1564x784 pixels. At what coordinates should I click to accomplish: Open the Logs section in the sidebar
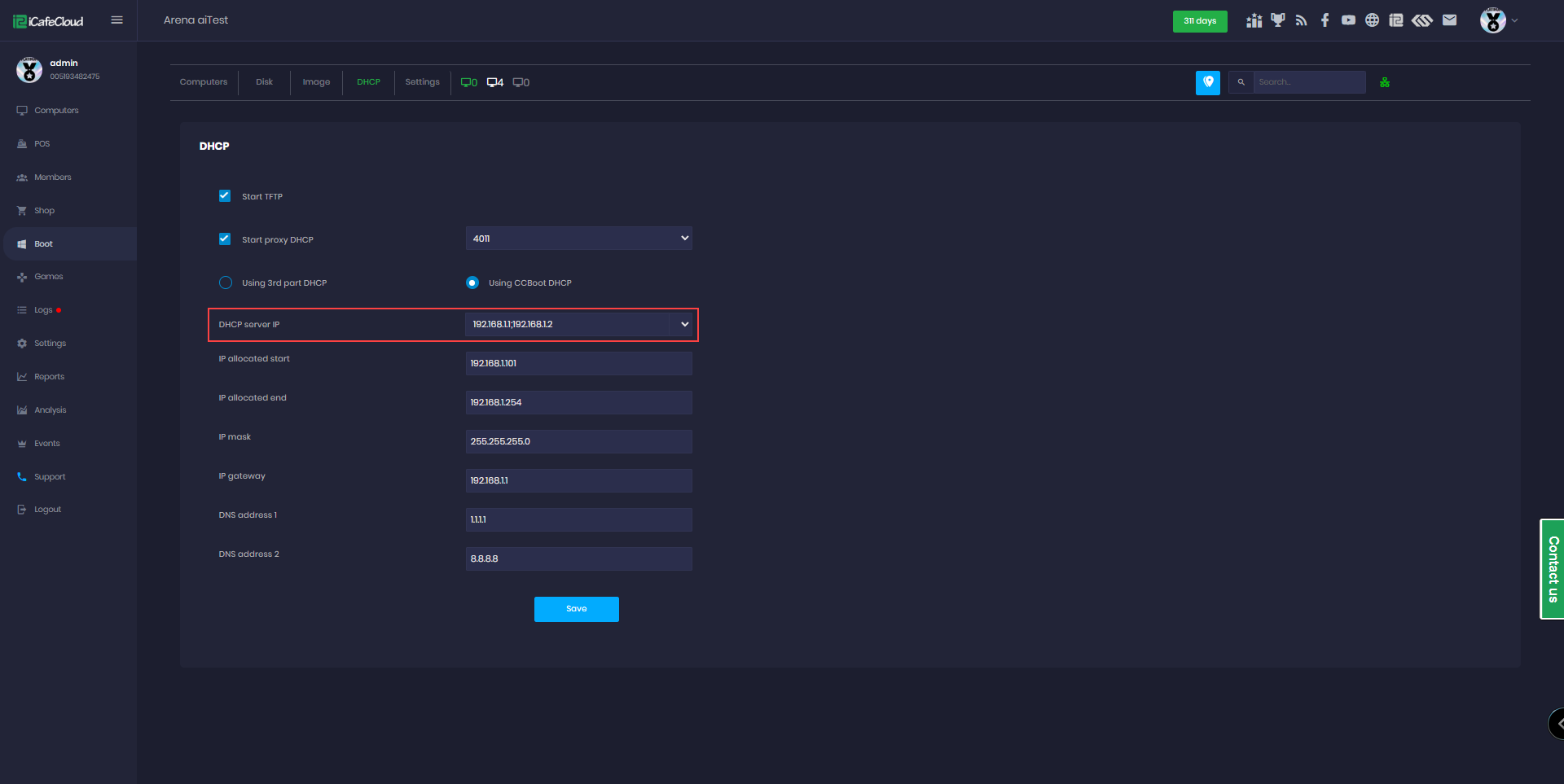[44, 309]
